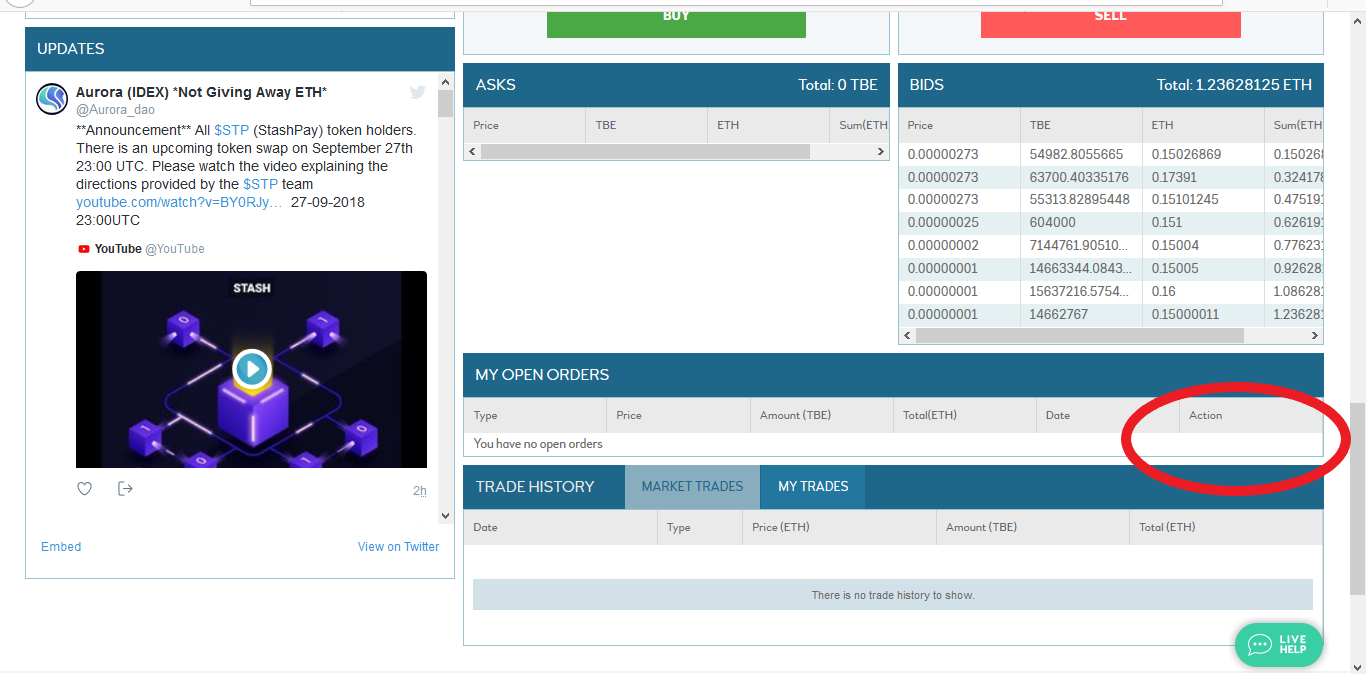Select bid row with 55313.82895448 TBE
1366x674 pixels.
coord(1111,200)
